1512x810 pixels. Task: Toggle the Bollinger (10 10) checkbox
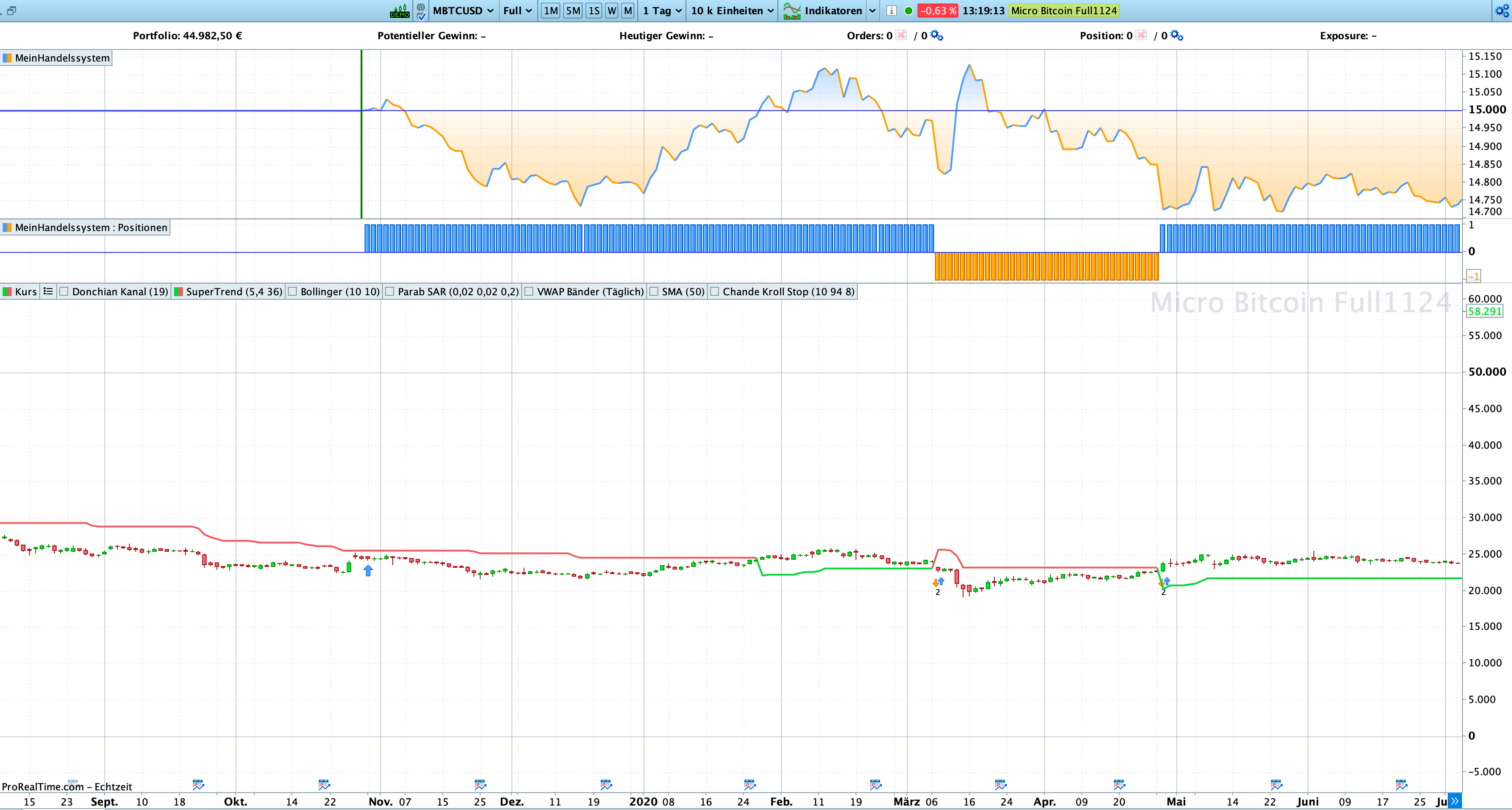[292, 292]
